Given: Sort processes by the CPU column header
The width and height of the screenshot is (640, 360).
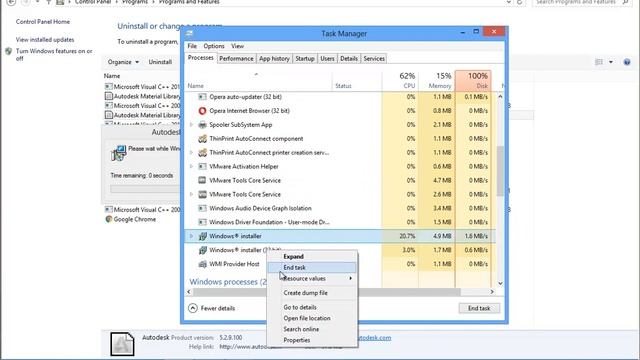Looking at the screenshot, I should 399,80.
